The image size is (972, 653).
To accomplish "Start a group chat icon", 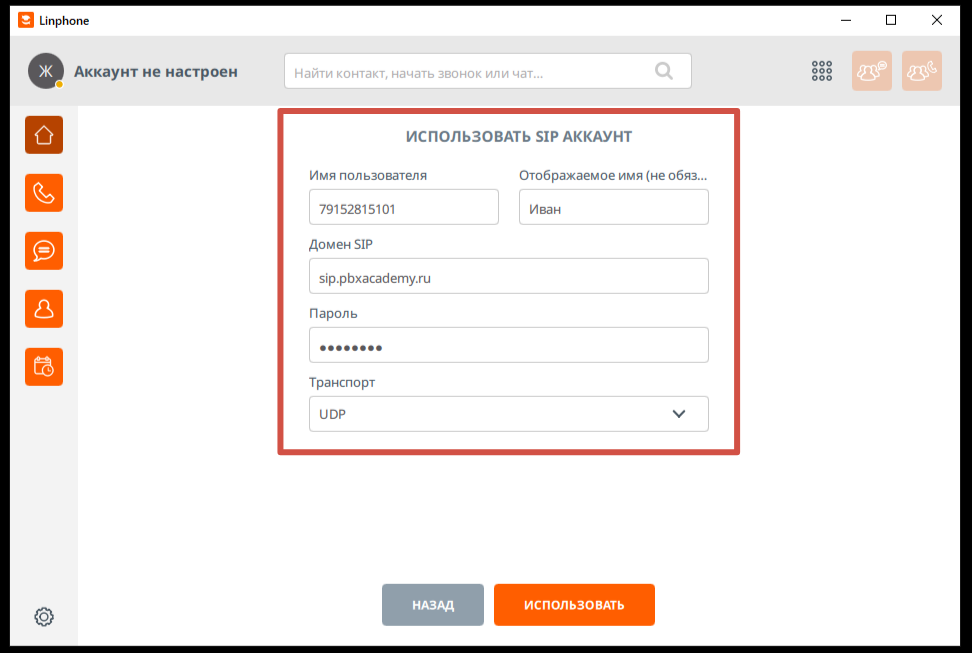I will tap(872, 71).
